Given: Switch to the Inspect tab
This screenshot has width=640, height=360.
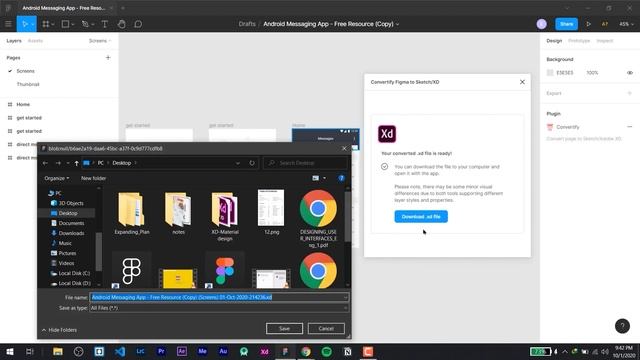Looking at the screenshot, I should pyautogui.click(x=604, y=41).
